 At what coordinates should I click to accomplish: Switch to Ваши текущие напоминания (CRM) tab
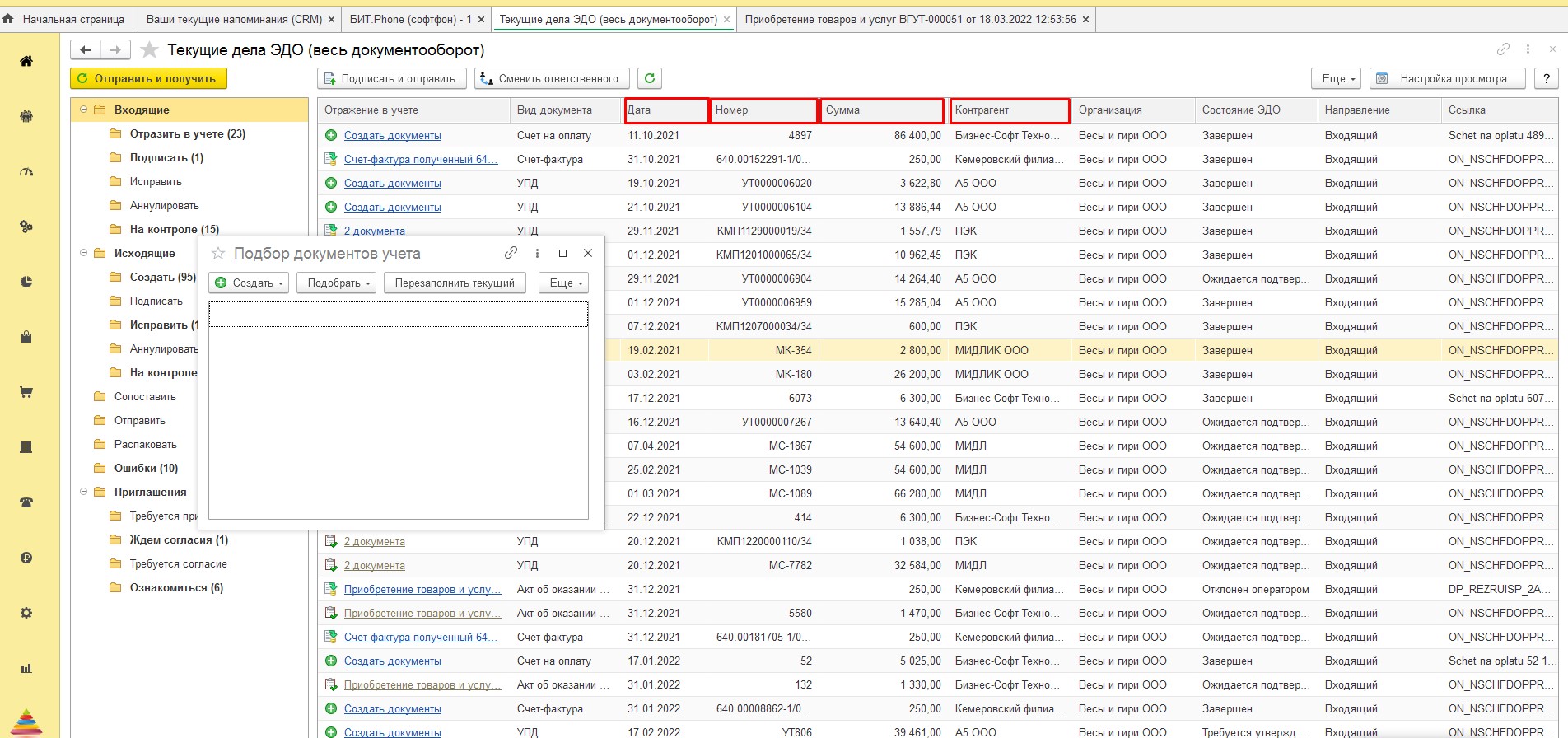234,19
